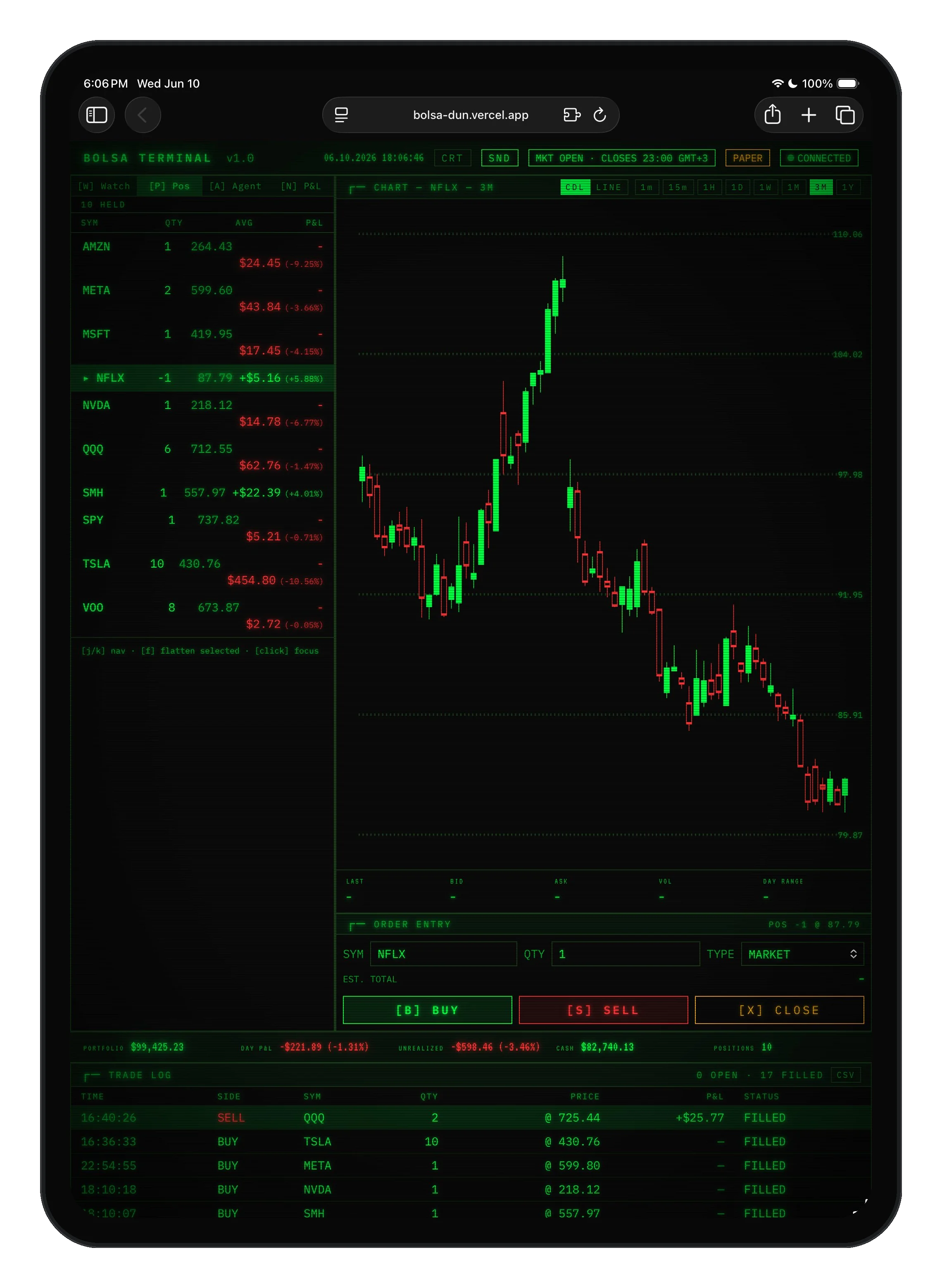Switch to the [P] Pos tab
Viewport: 942px width, 1288px height.
pyautogui.click(x=169, y=186)
